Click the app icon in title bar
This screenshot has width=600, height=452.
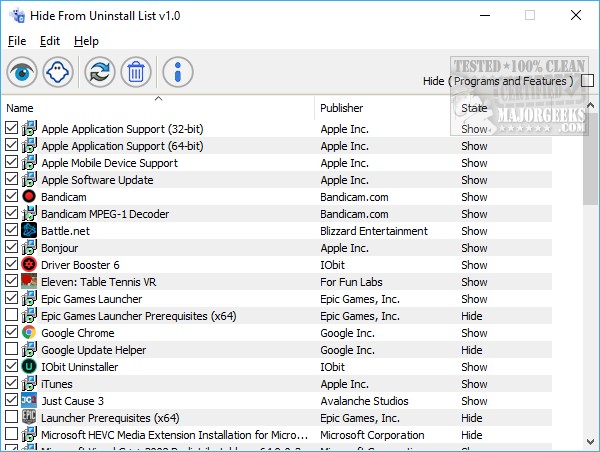17,16
